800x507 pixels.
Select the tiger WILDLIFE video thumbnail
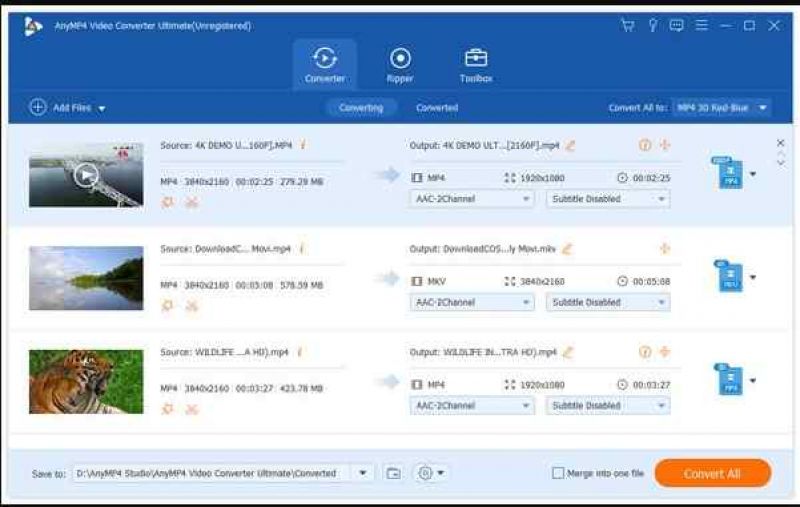[86, 382]
